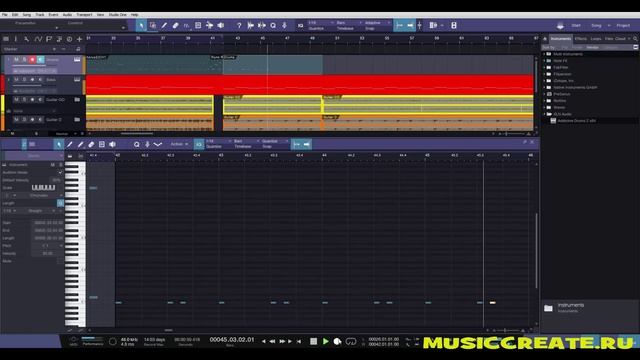Select the Eraser tool in the main toolbar

[176, 25]
